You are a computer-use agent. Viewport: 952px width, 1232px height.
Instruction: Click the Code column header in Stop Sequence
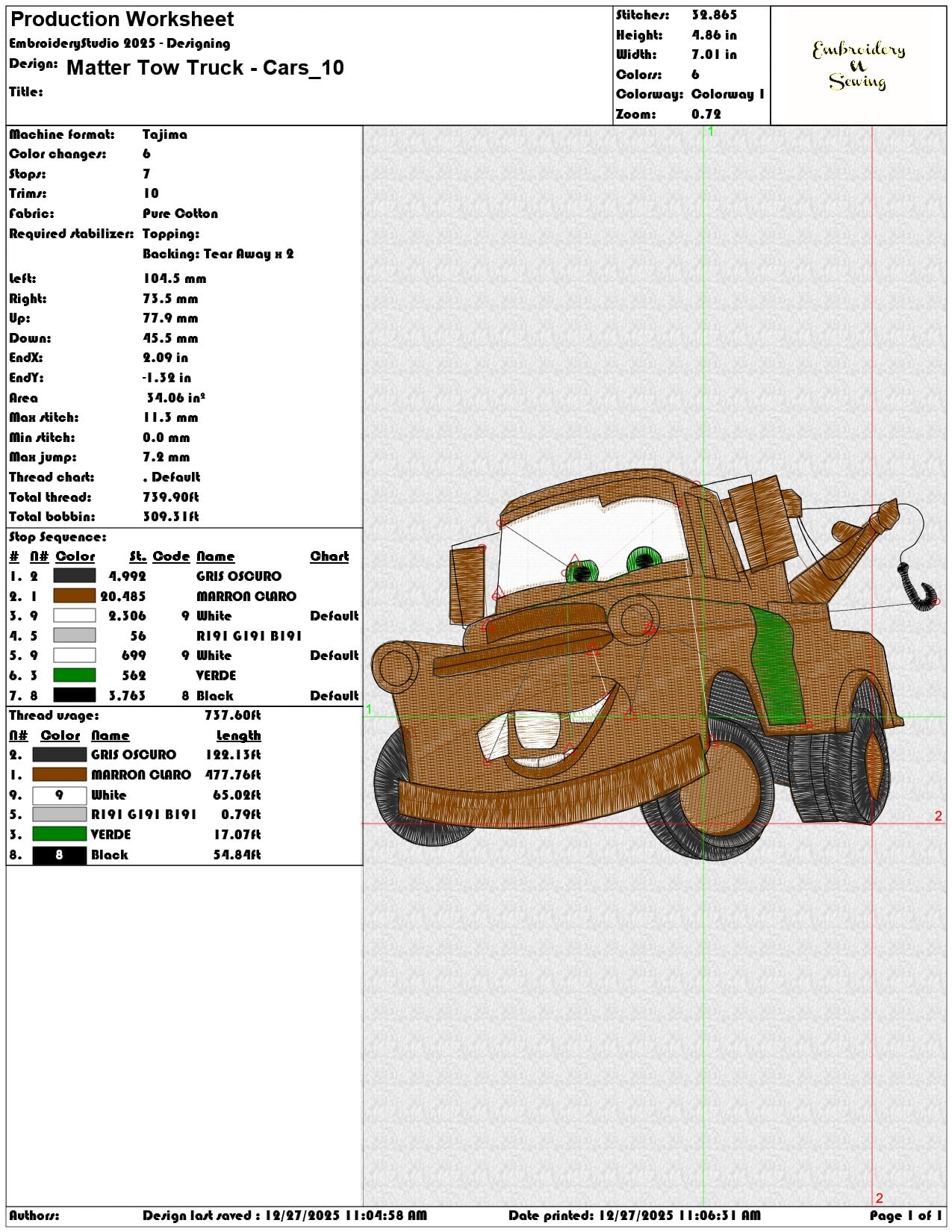tap(171, 556)
